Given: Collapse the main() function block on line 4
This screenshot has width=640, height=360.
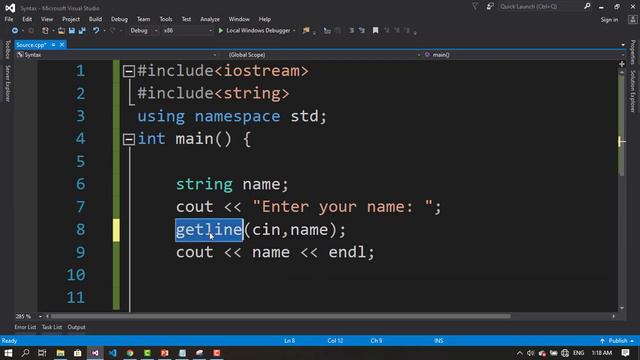Looking at the screenshot, I should [x=129, y=140].
